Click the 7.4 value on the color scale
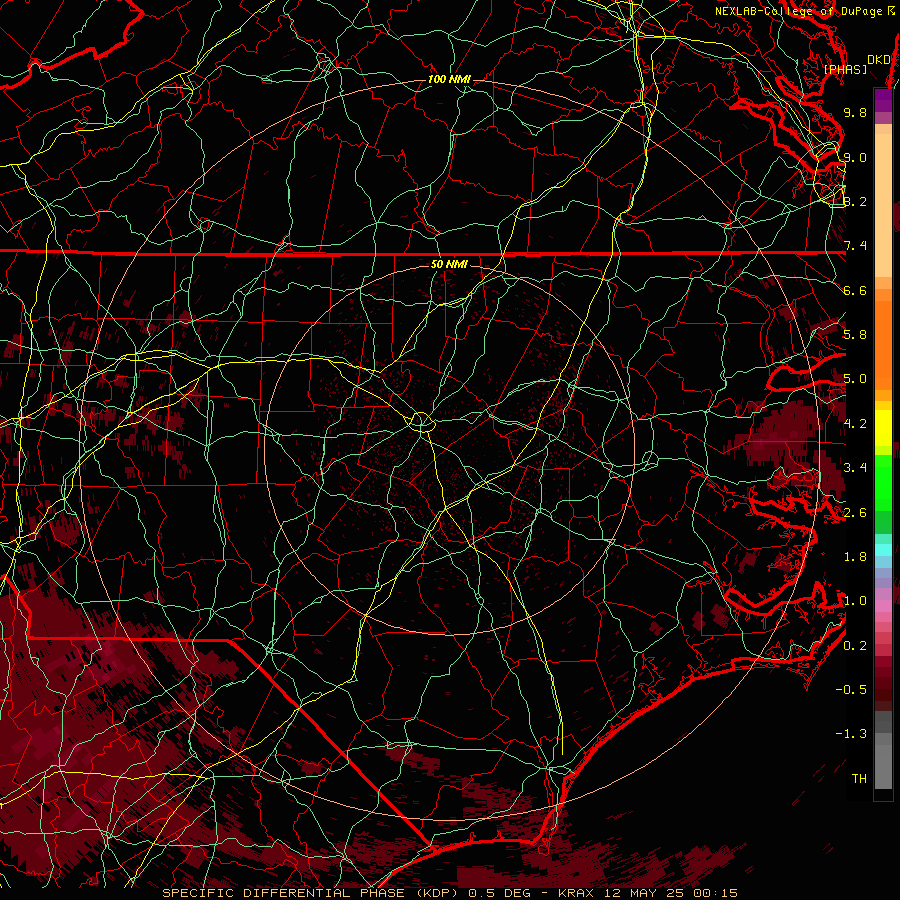The height and width of the screenshot is (900, 900). [855, 246]
